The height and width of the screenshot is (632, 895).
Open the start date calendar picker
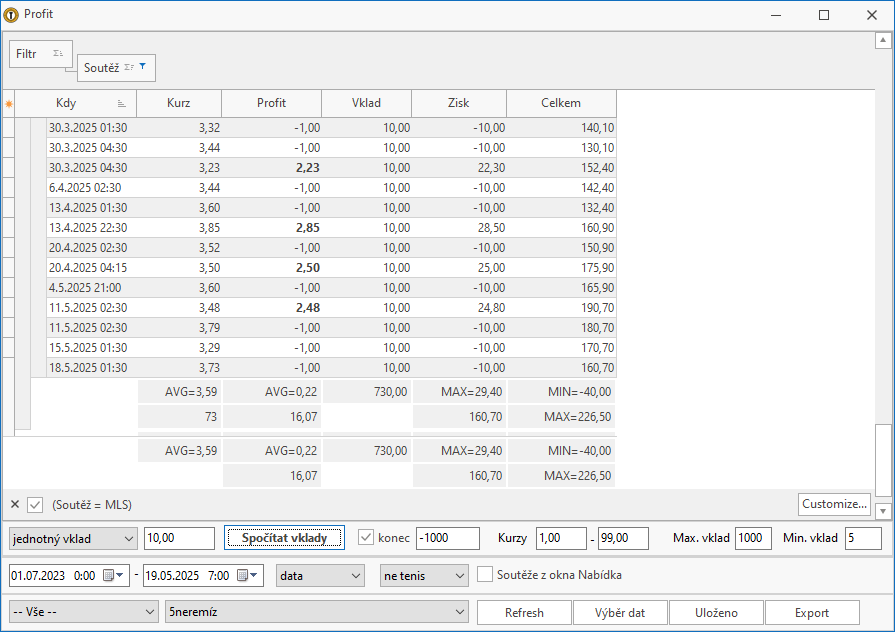coord(113,575)
